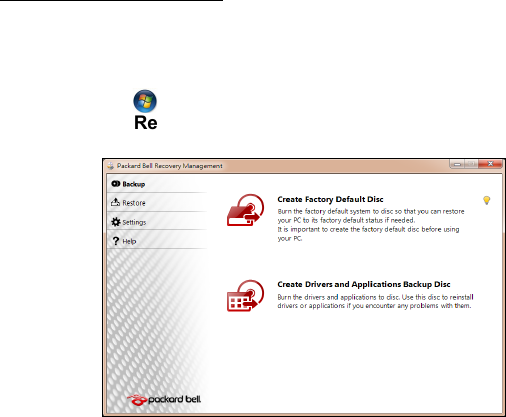Click the Packard Bell logo at bottom left
The image size is (506, 417).
pos(164,399)
